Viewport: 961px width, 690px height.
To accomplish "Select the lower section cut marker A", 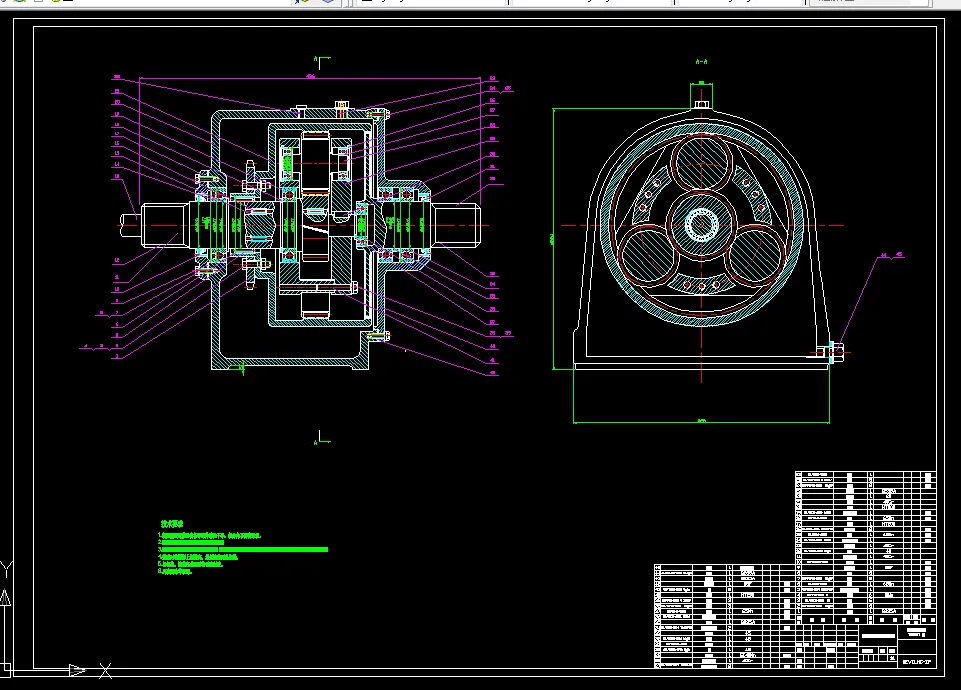I will click(322, 438).
